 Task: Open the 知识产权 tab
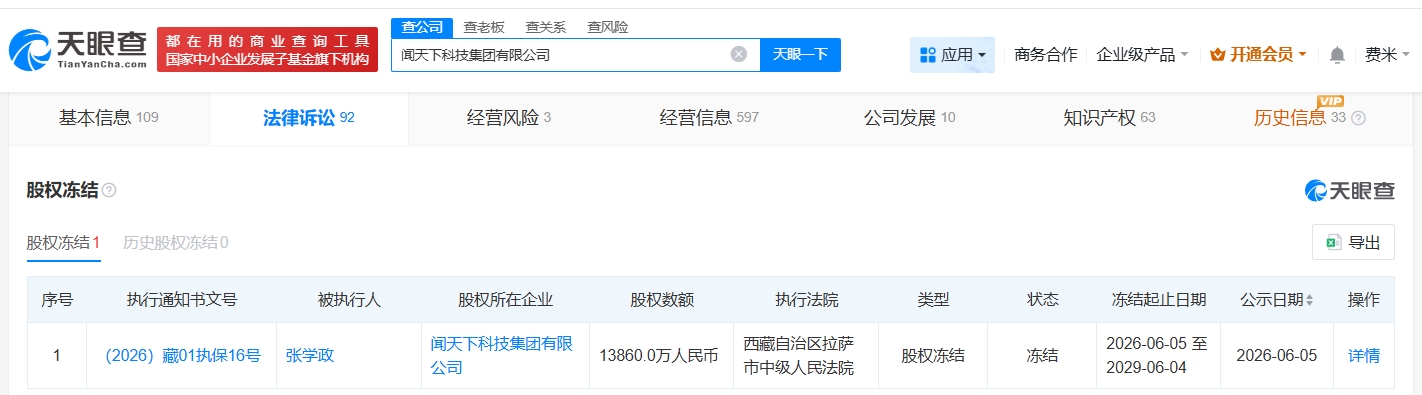[1109, 118]
